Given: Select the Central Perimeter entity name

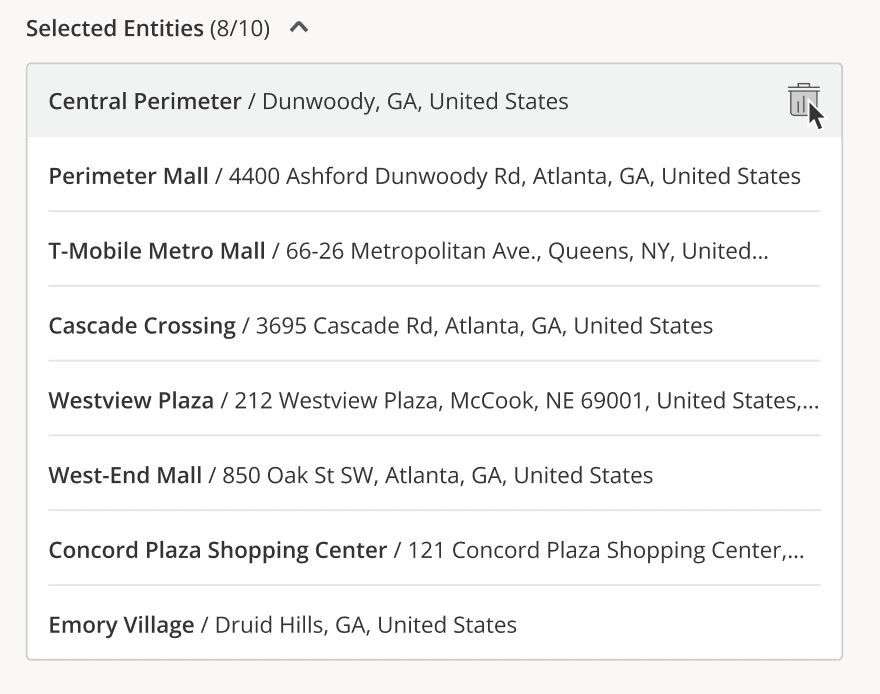Looking at the screenshot, I should click(145, 101).
